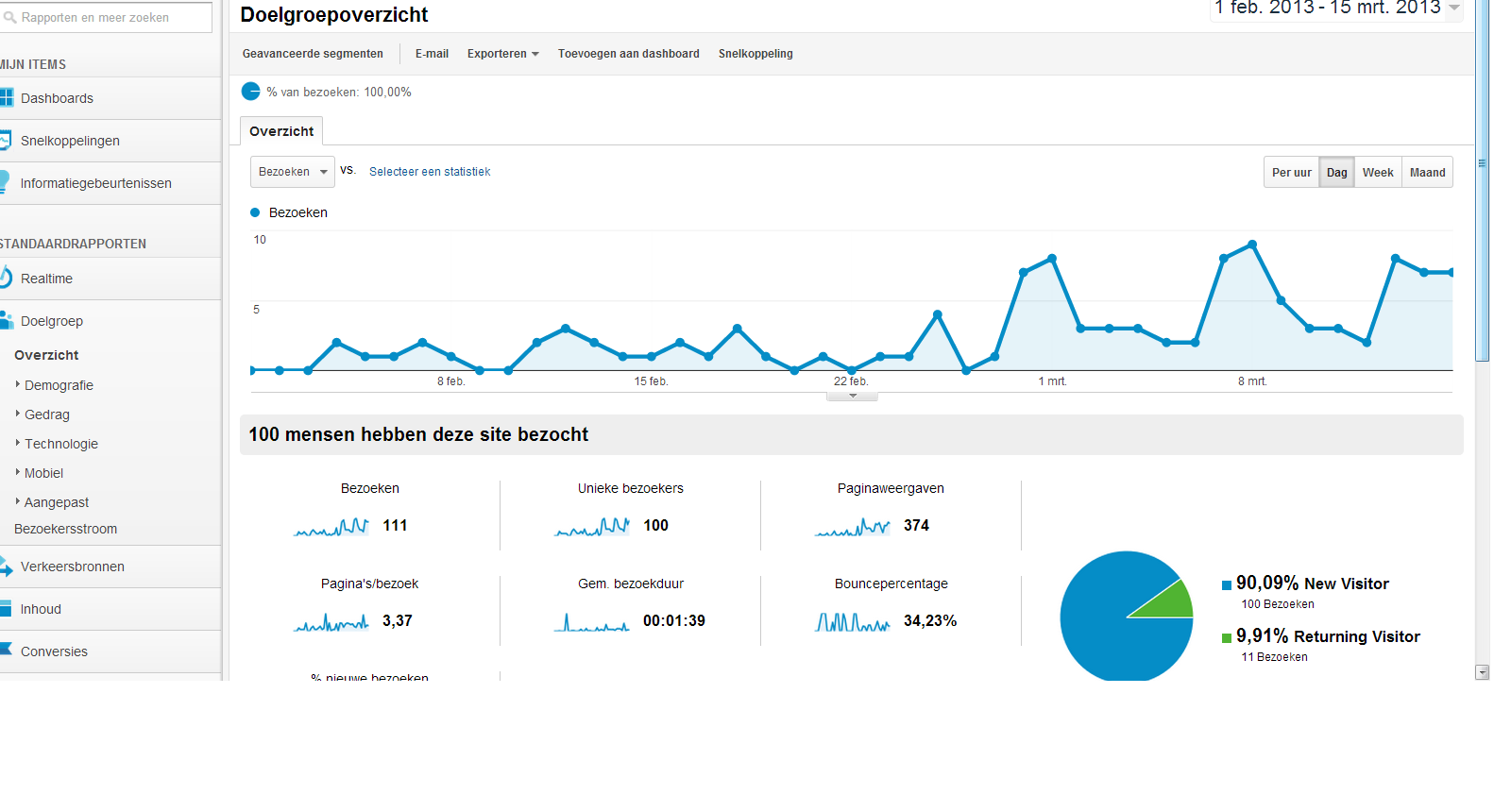
Task: Click the search reports input field
Action: tap(105, 17)
